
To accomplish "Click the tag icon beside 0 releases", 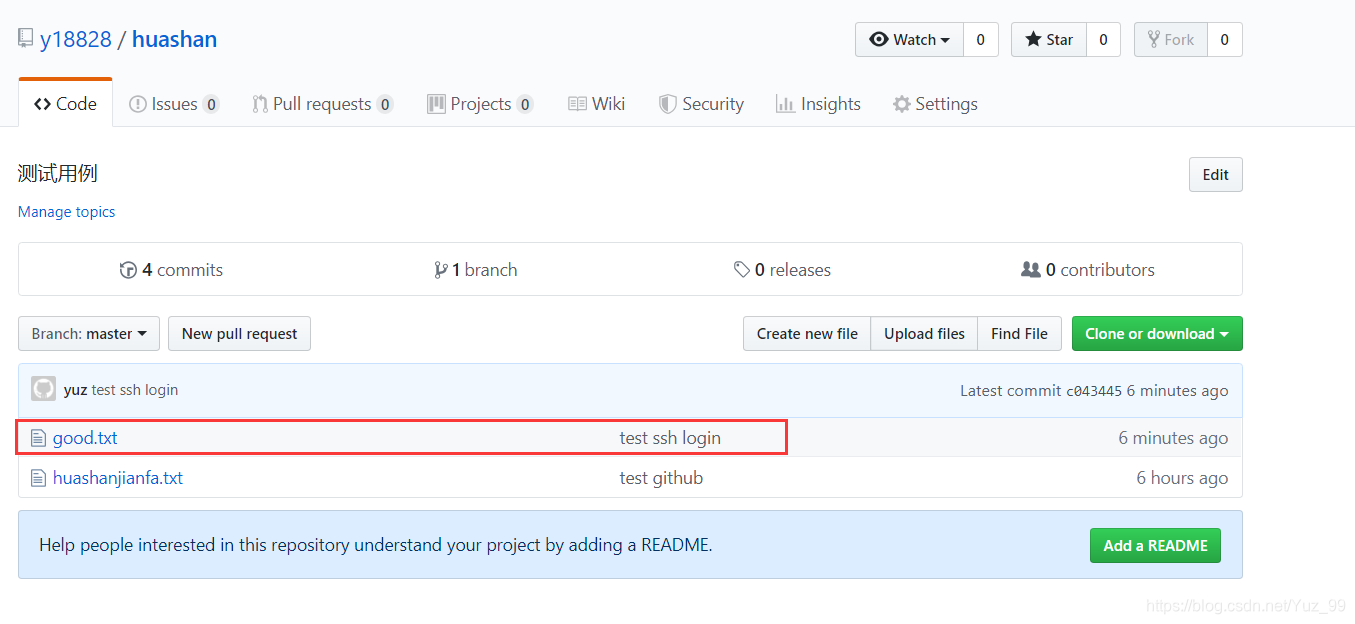I will click(x=741, y=270).
